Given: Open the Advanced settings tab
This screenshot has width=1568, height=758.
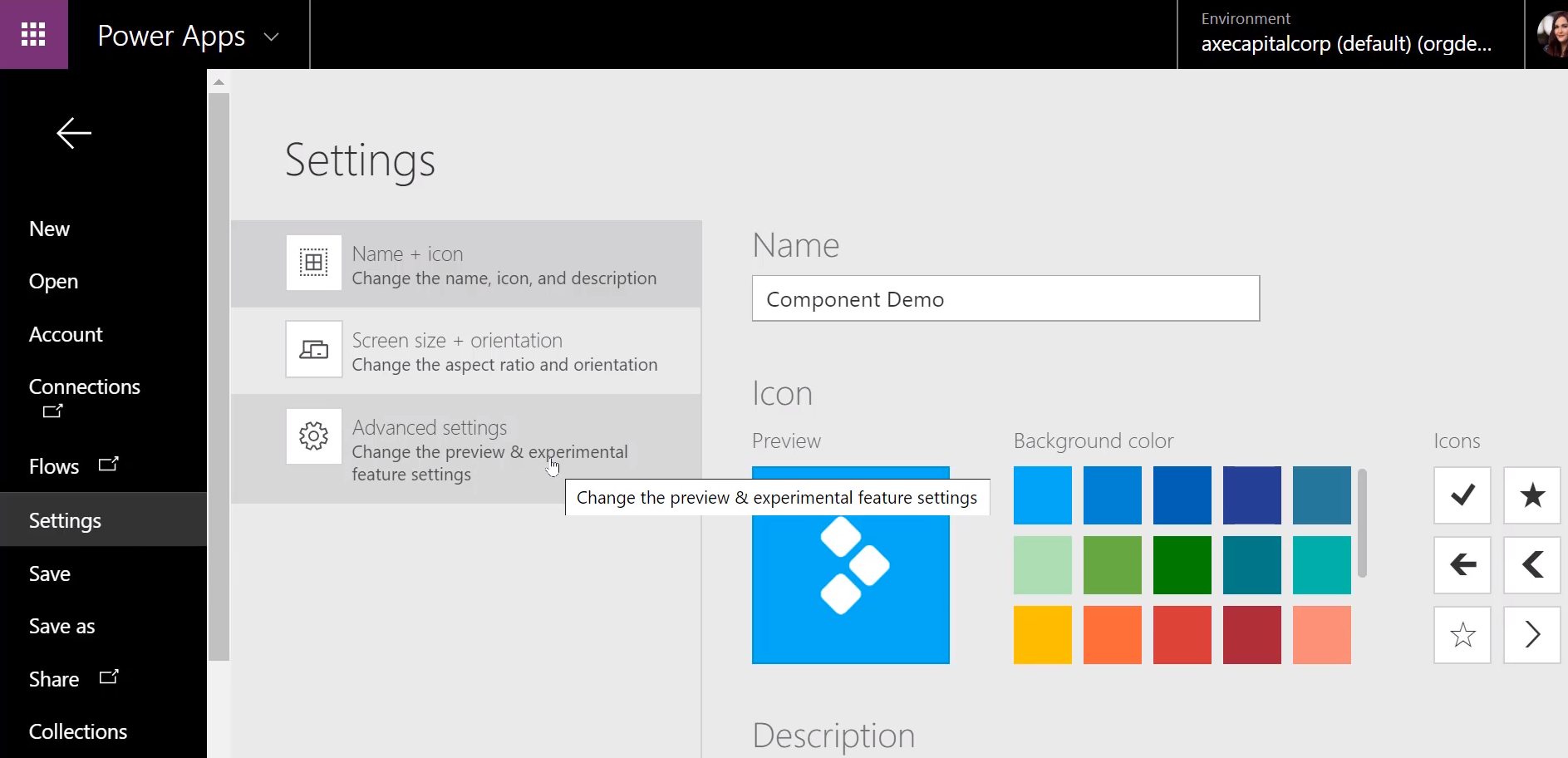Looking at the screenshot, I should pos(466,449).
